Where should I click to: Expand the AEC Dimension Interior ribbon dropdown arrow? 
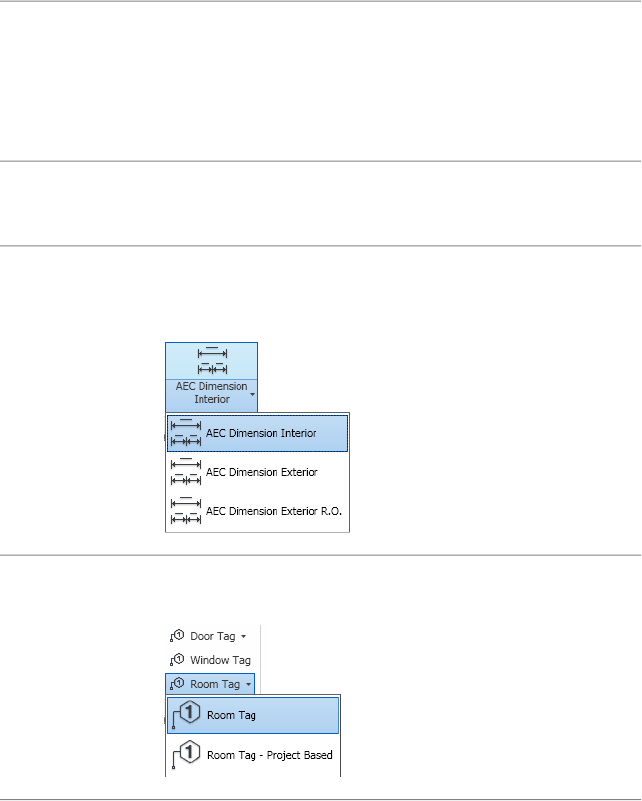252,394
